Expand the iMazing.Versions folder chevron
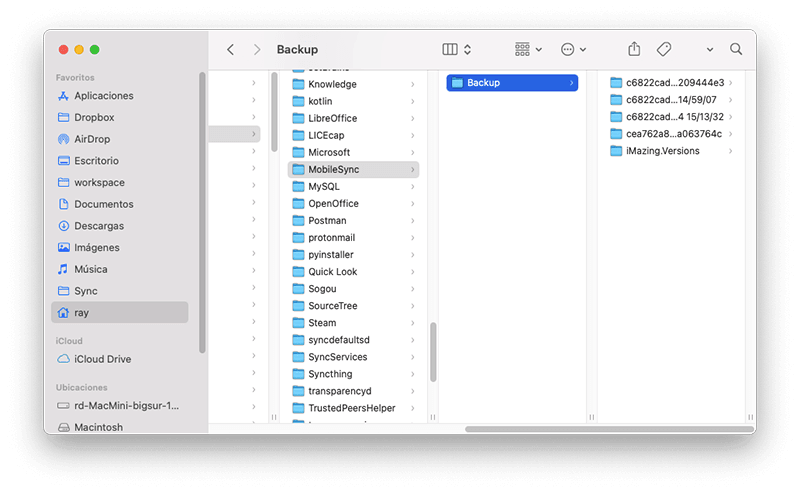Viewport: 800px width, 492px height. point(731,151)
